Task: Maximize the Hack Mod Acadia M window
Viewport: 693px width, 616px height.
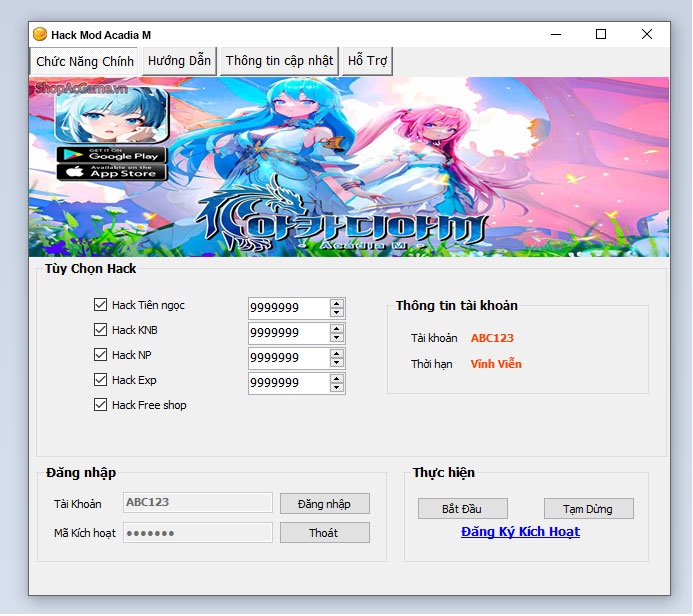Action: tap(601, 34)
